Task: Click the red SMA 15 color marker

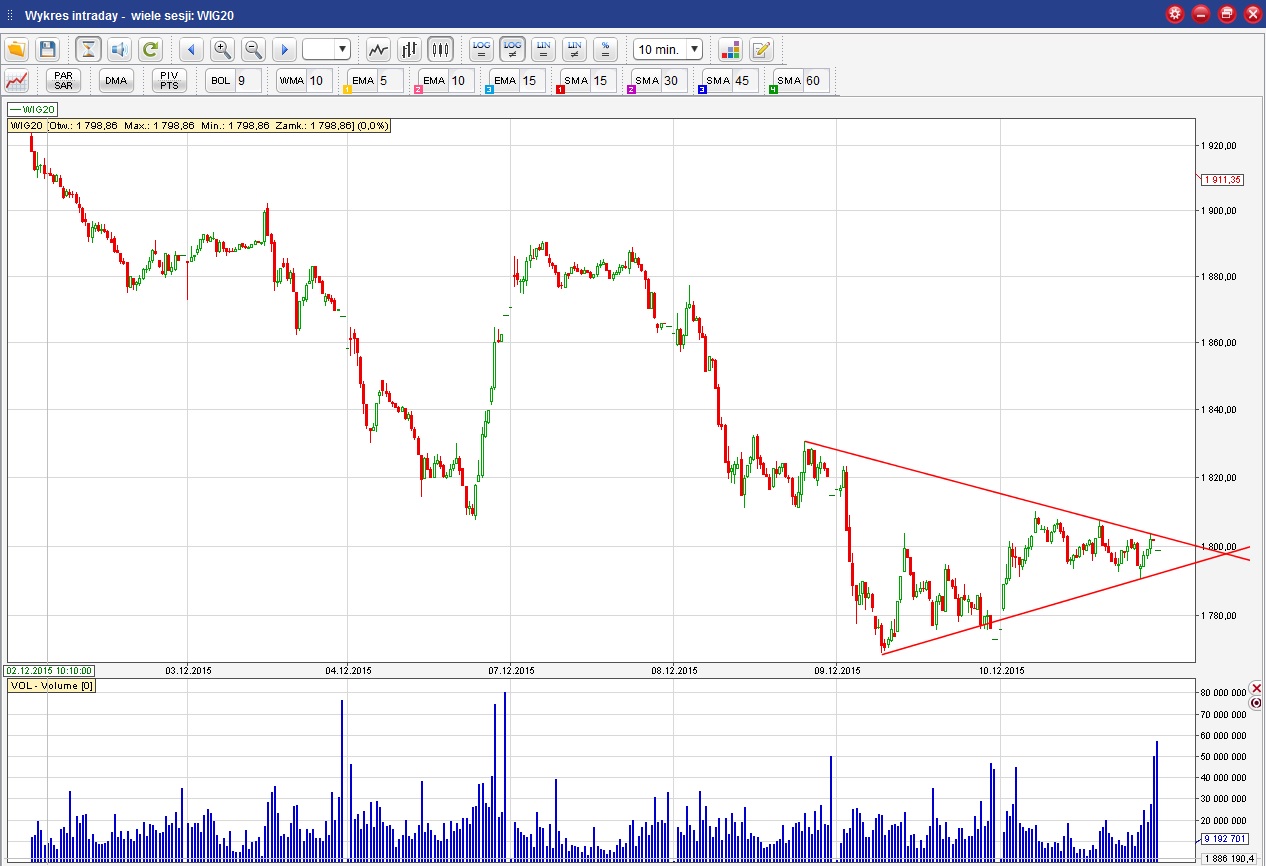Action: coord(561,90)
